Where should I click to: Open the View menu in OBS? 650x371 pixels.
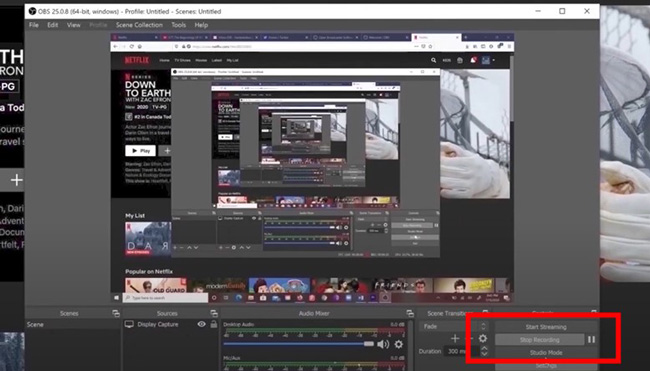[x=73, y=25]
